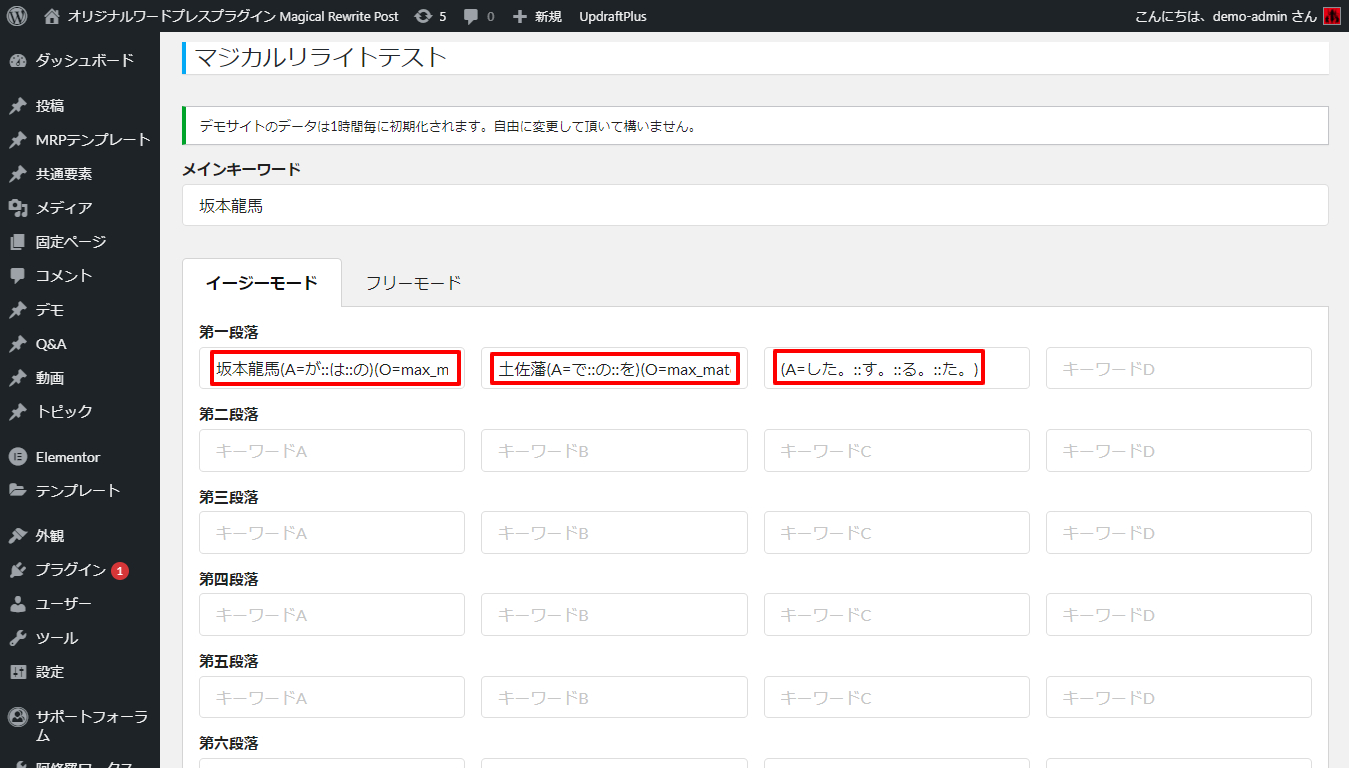1349x768 pixels.
Task: Click the pin icon next to トピック
Action: 17,412
